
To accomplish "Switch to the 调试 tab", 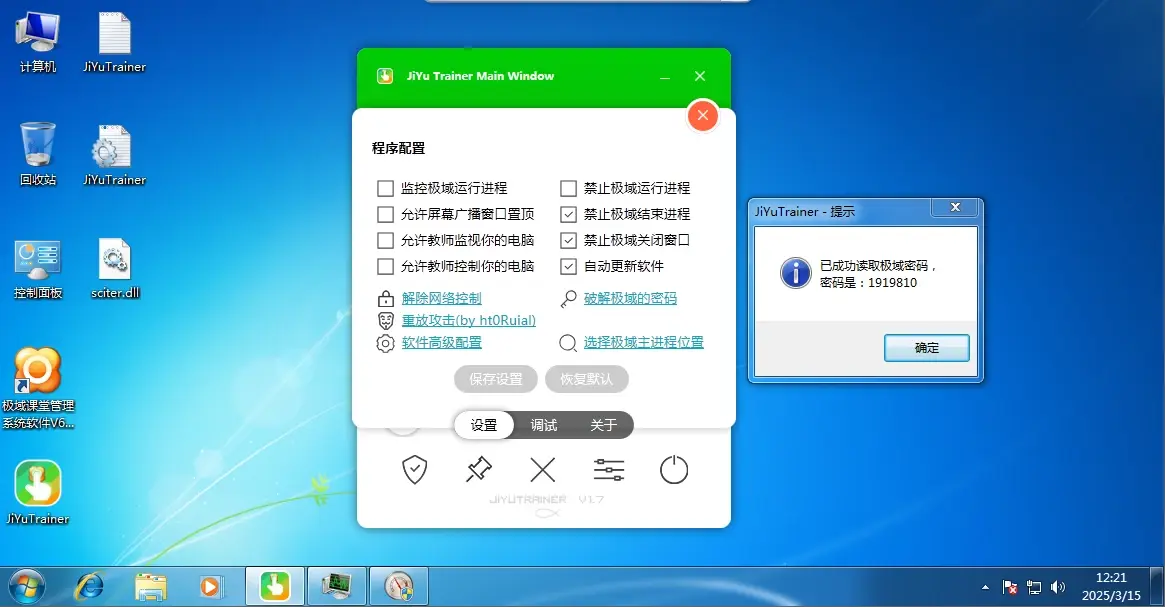I will (x=544, y=425).
